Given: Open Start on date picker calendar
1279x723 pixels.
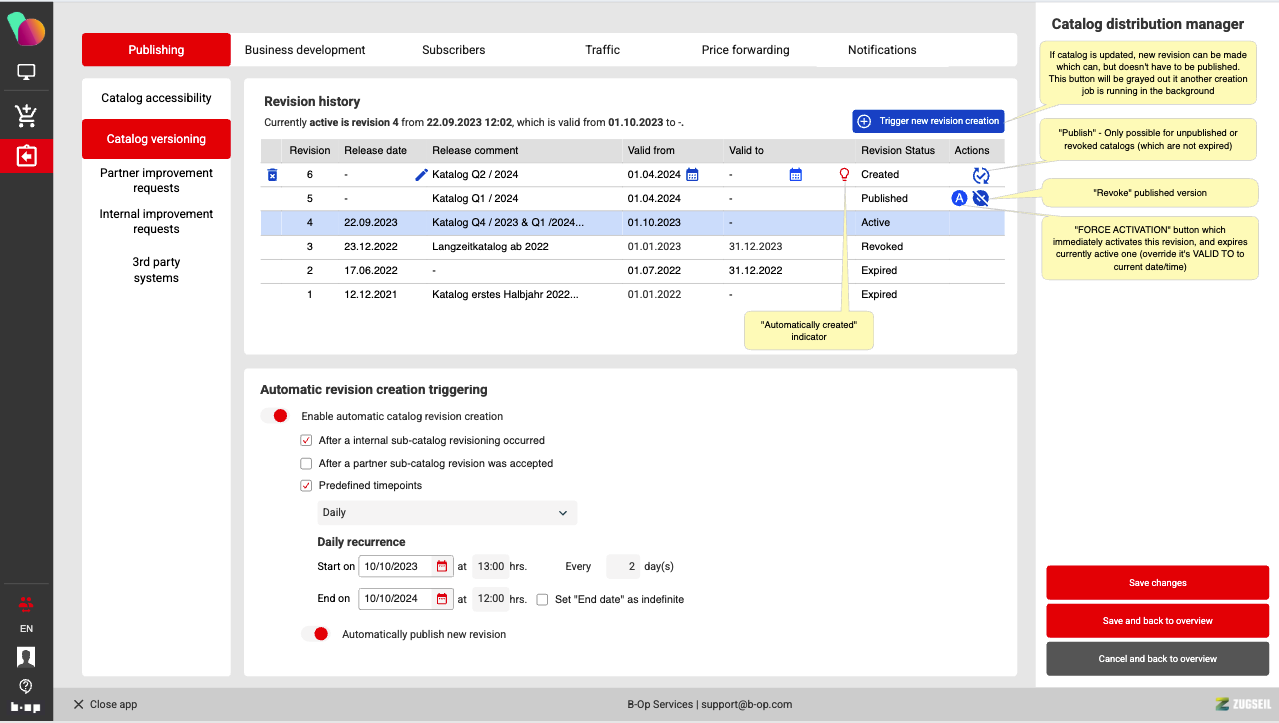Looking at the screenshot, I should coord(442,566).
